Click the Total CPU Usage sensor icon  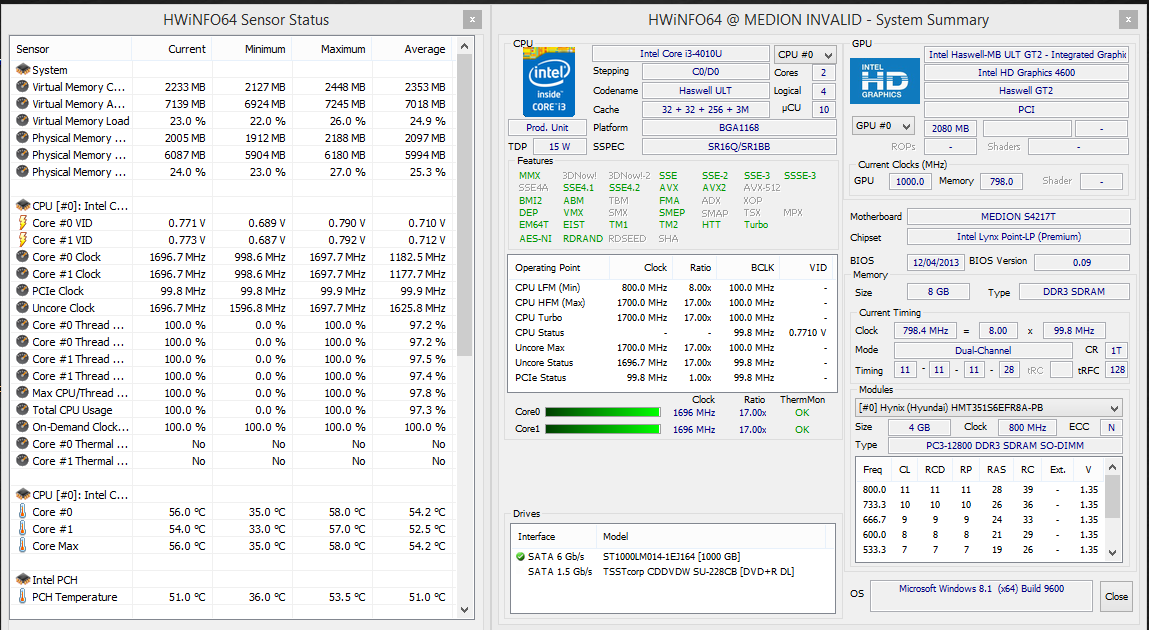coord(23,410)
